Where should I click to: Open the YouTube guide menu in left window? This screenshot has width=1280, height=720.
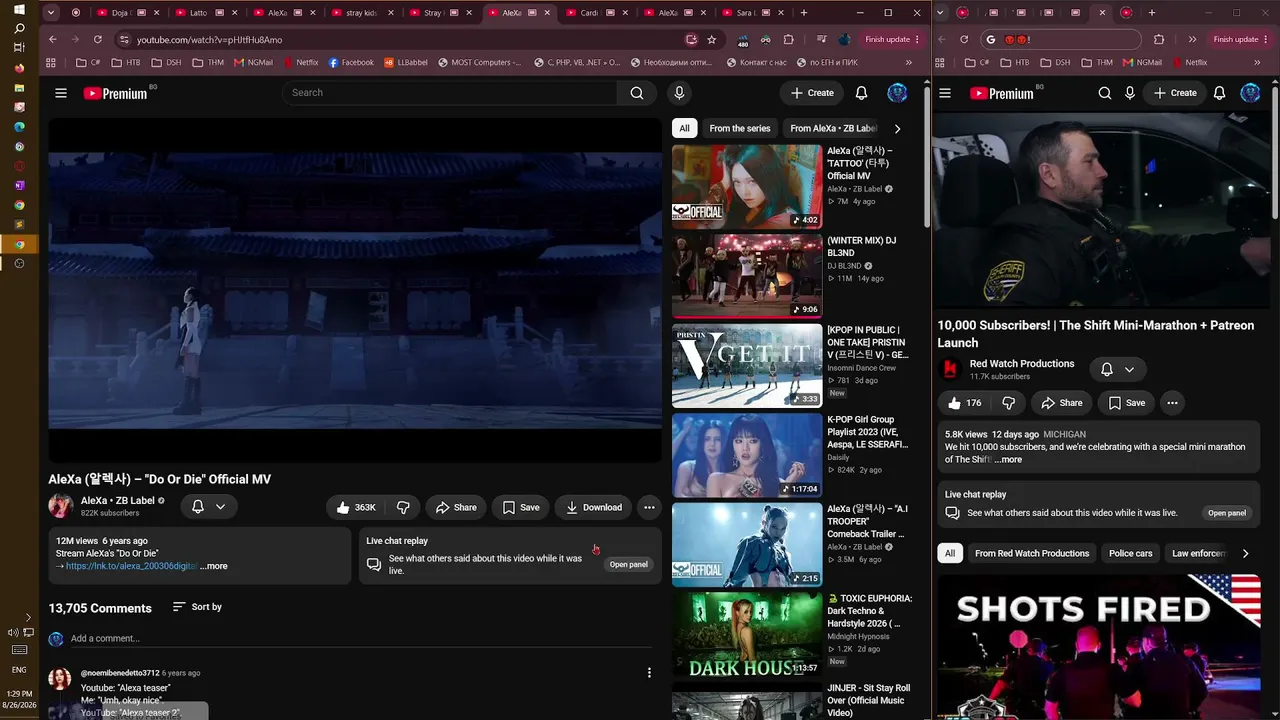[x=61, y=93]
